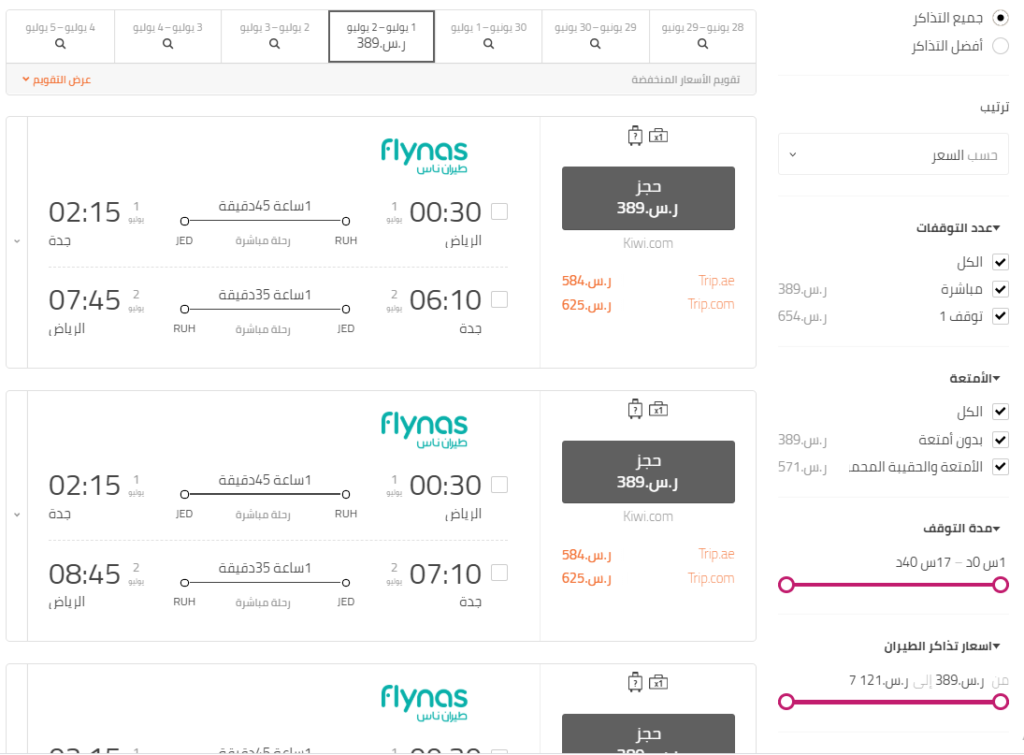
Task: Click search icon under 30 يونيو – 1 يوليو
Action: 488,44
